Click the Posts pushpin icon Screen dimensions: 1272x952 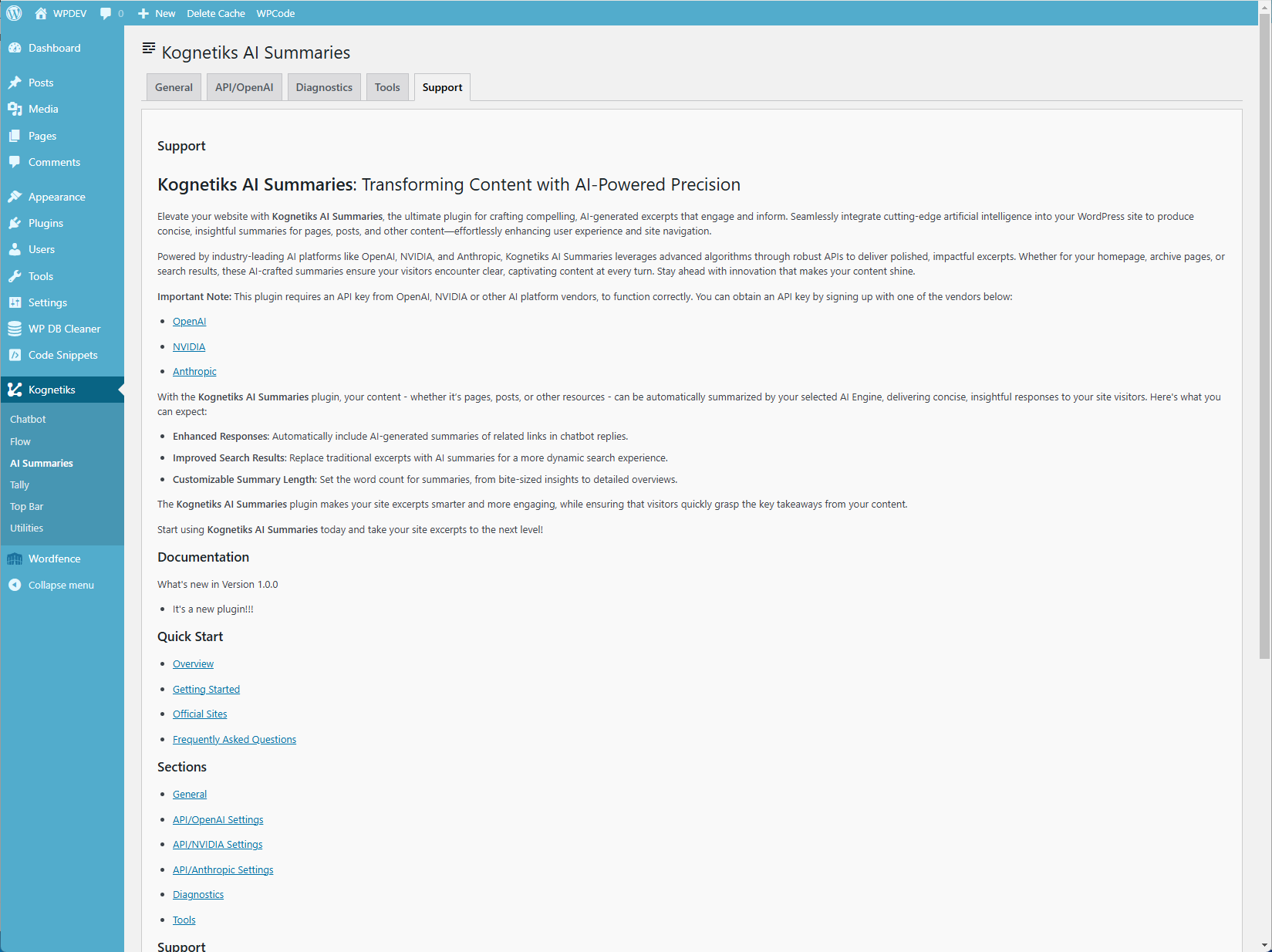(x=15, y=83)
